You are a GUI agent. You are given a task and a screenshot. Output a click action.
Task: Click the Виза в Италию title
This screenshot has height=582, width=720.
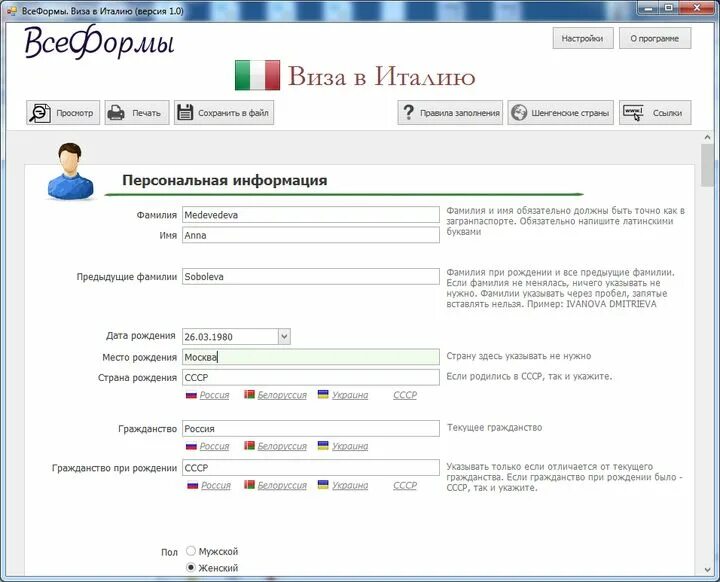(x=381, y=76)
